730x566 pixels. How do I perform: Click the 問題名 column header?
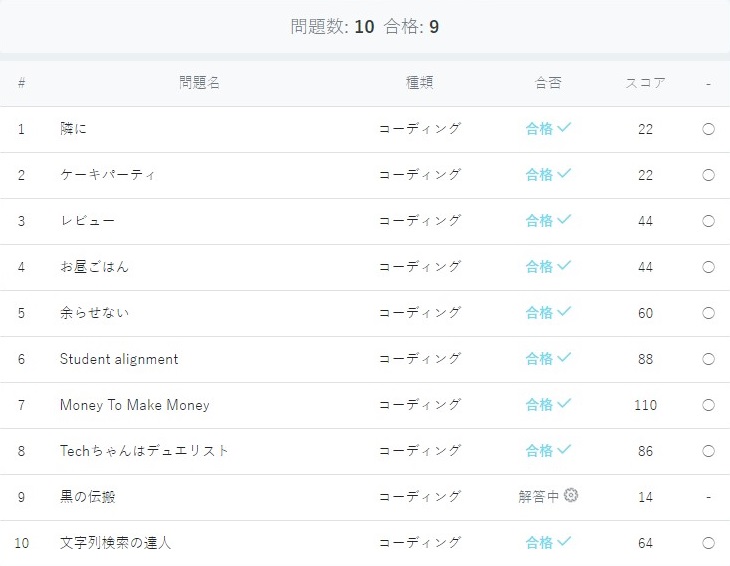coord(199,83)
